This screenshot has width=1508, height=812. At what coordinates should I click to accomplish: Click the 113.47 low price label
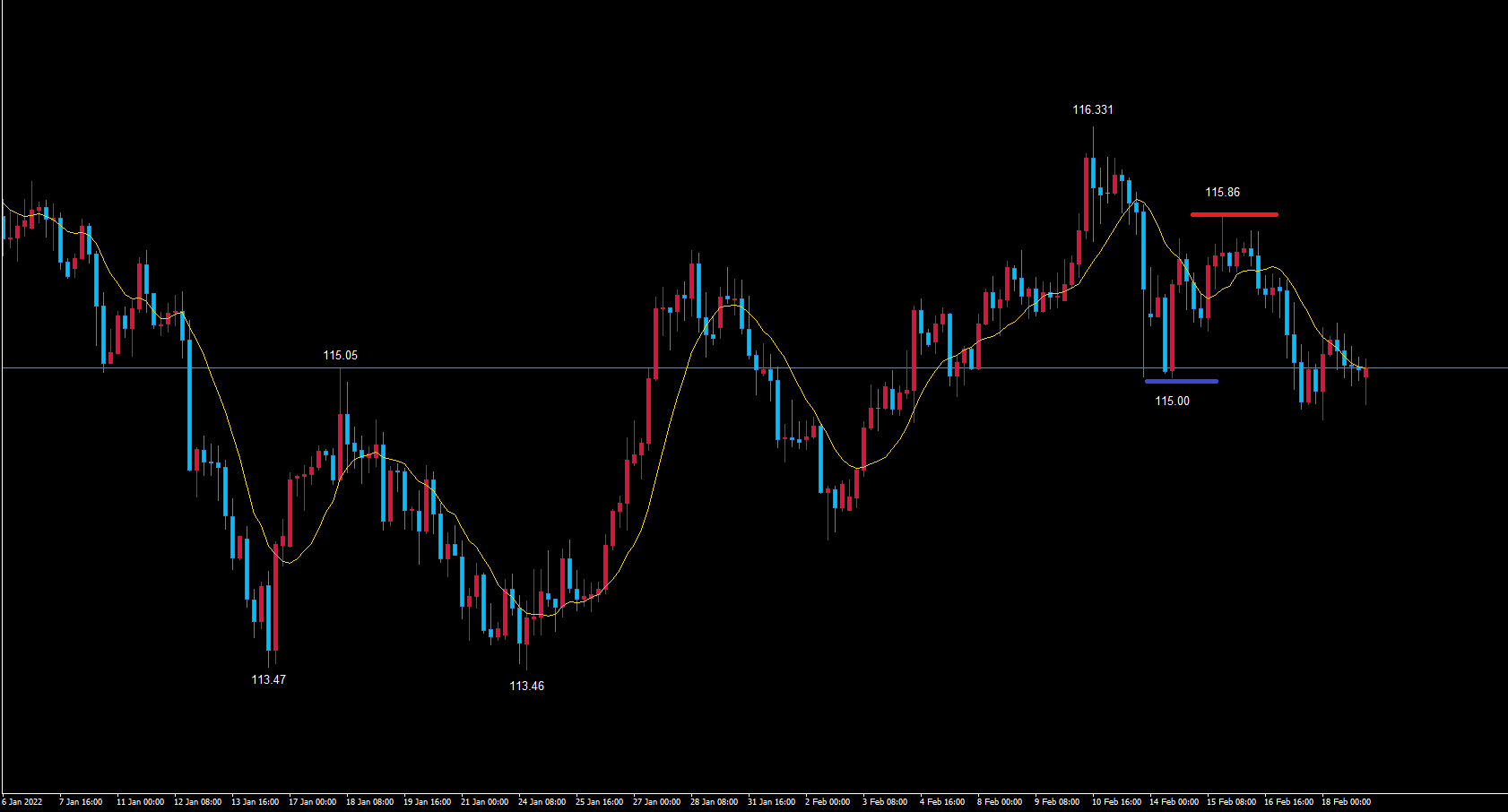coord(268,679)
